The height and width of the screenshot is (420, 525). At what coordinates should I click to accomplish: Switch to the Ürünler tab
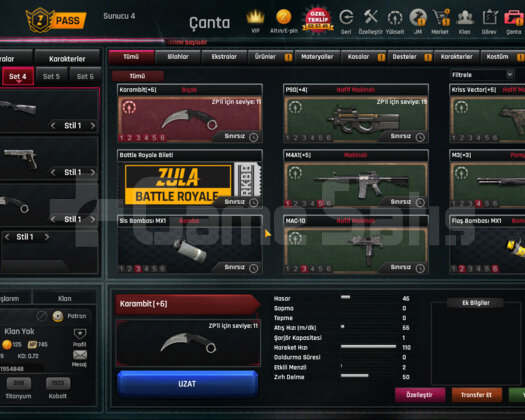(271, 57)
